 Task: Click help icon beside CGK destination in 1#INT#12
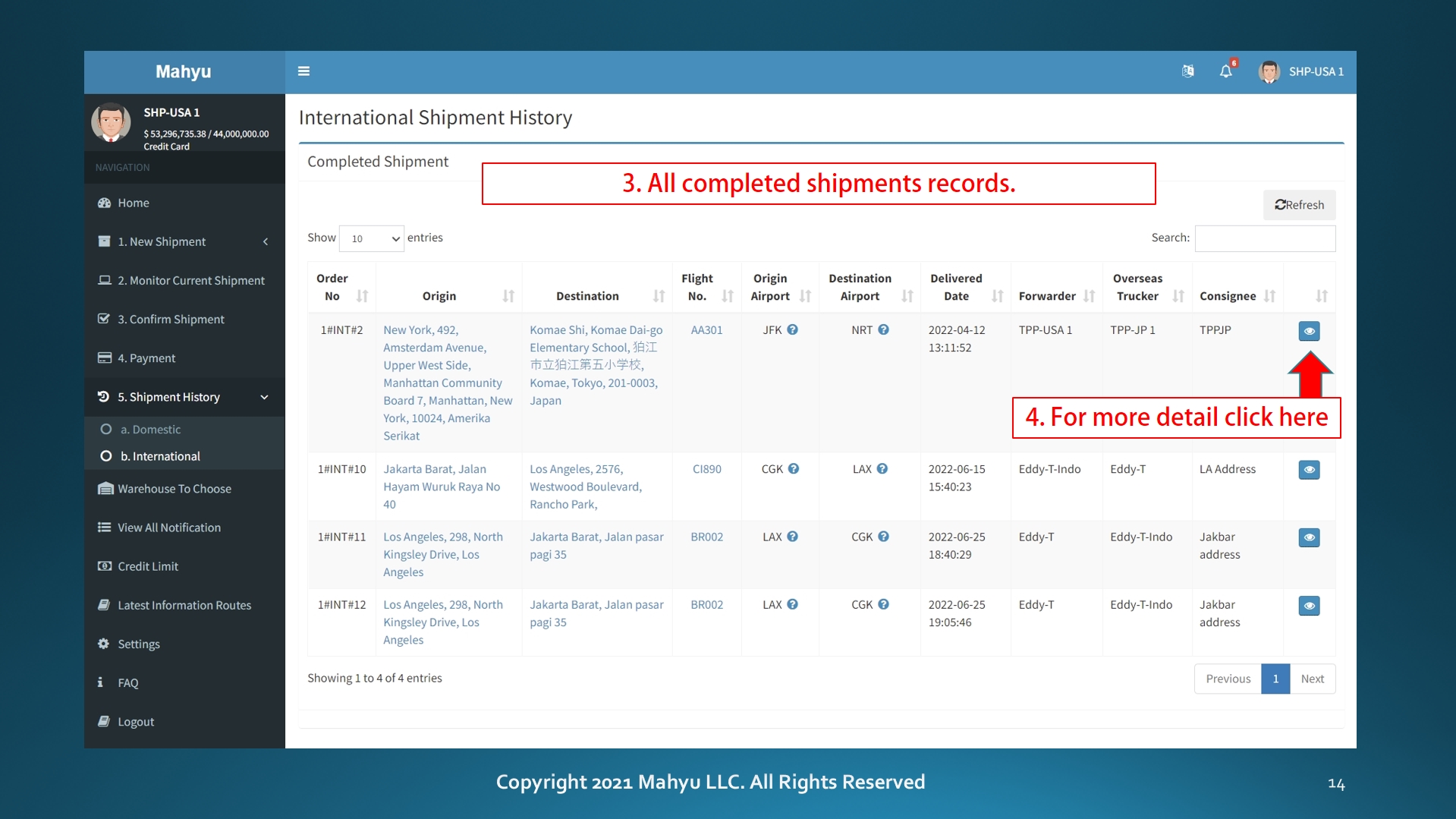pos(883,604)
